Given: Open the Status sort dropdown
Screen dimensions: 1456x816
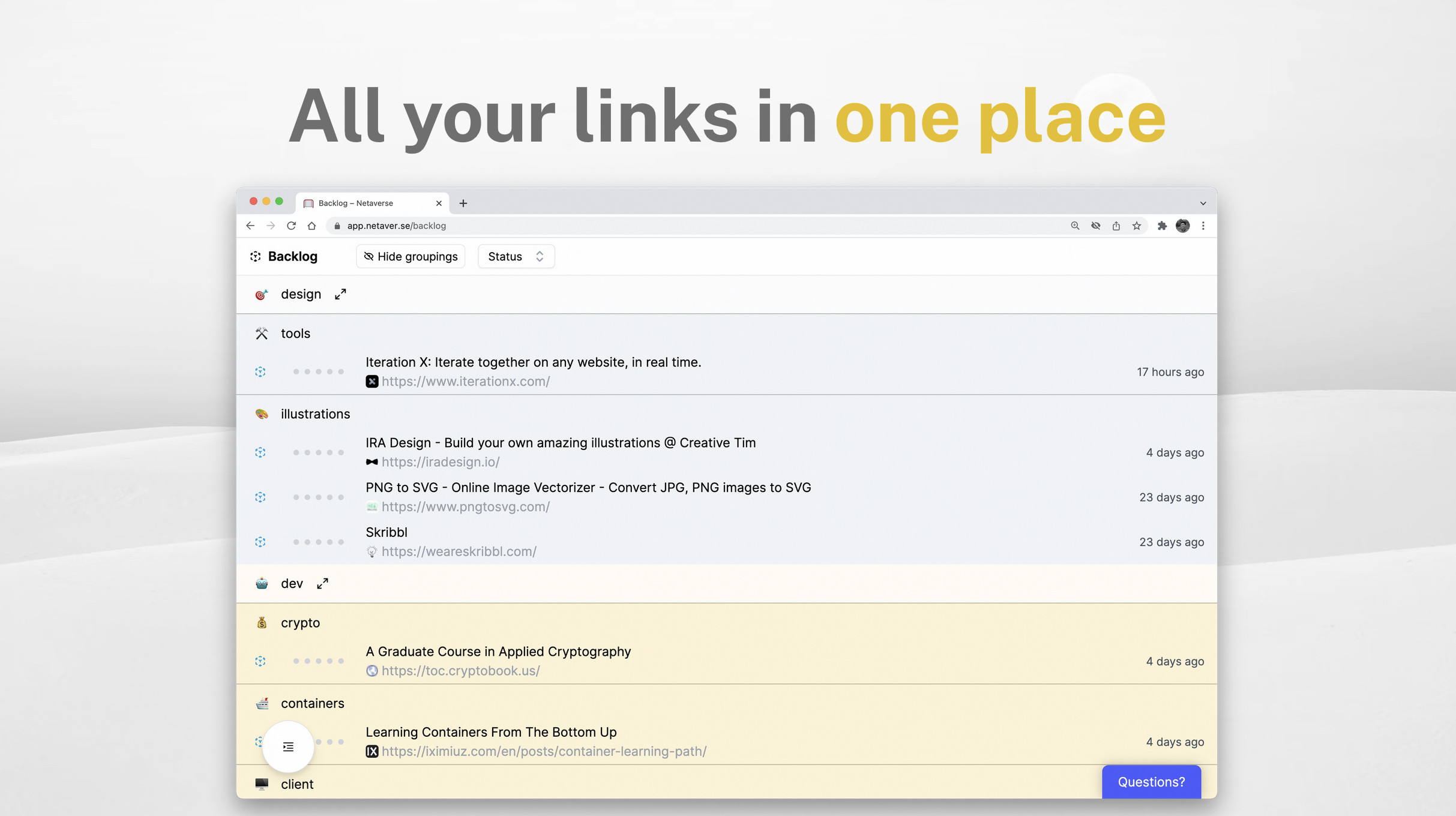Looking at the screenshot, I should [x=516, y=256].
